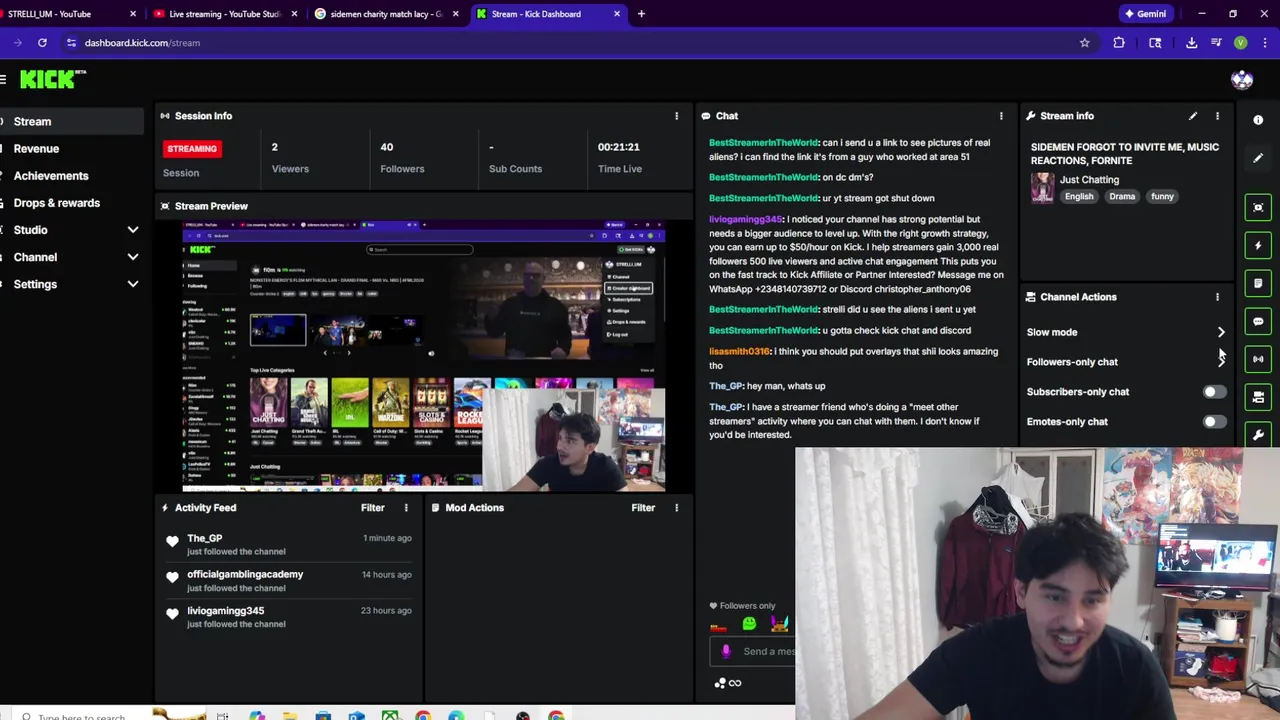Screen dimensions: 1280x720
Task: Click the Just Chatting category thumbnail
Action: 1042,188
